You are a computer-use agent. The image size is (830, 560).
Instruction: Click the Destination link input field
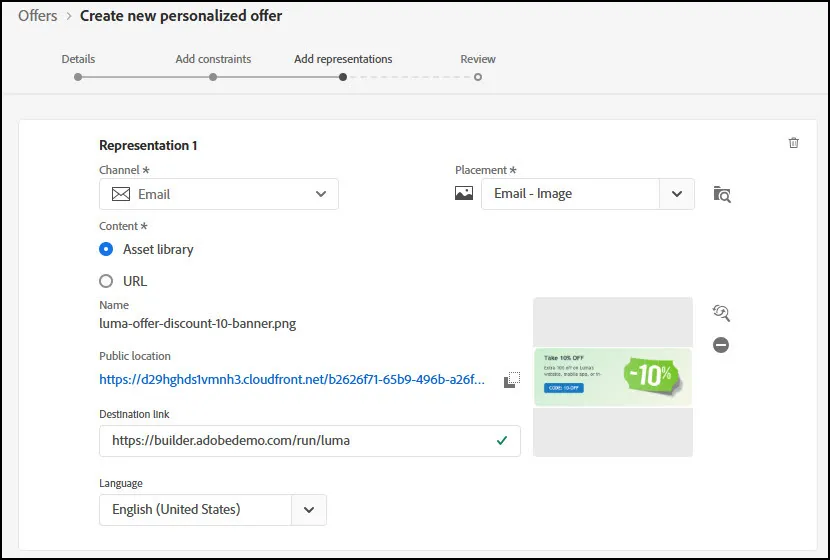pyautogui.click(x=310, y=441)
